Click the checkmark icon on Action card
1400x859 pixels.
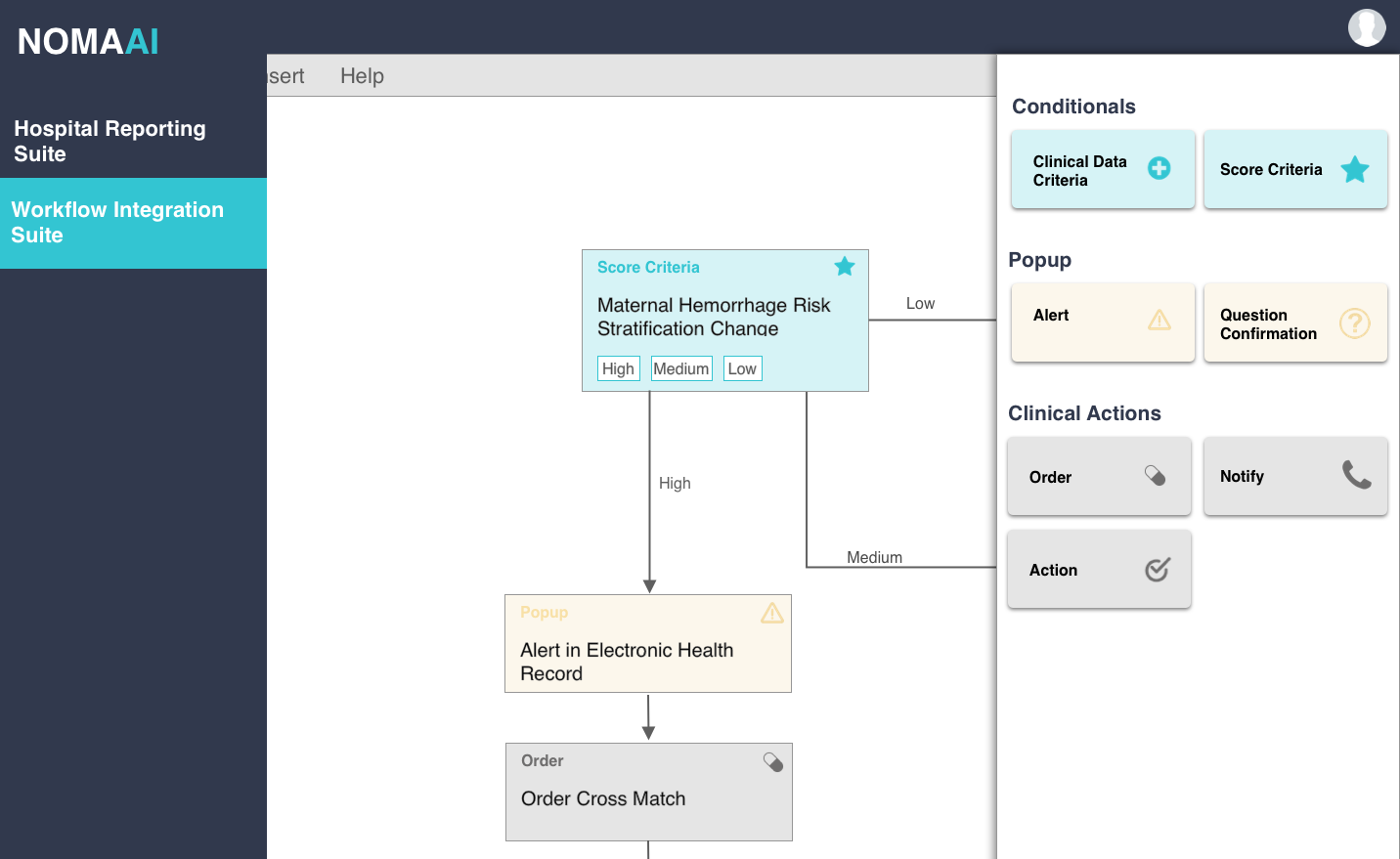pos(1157,570)
